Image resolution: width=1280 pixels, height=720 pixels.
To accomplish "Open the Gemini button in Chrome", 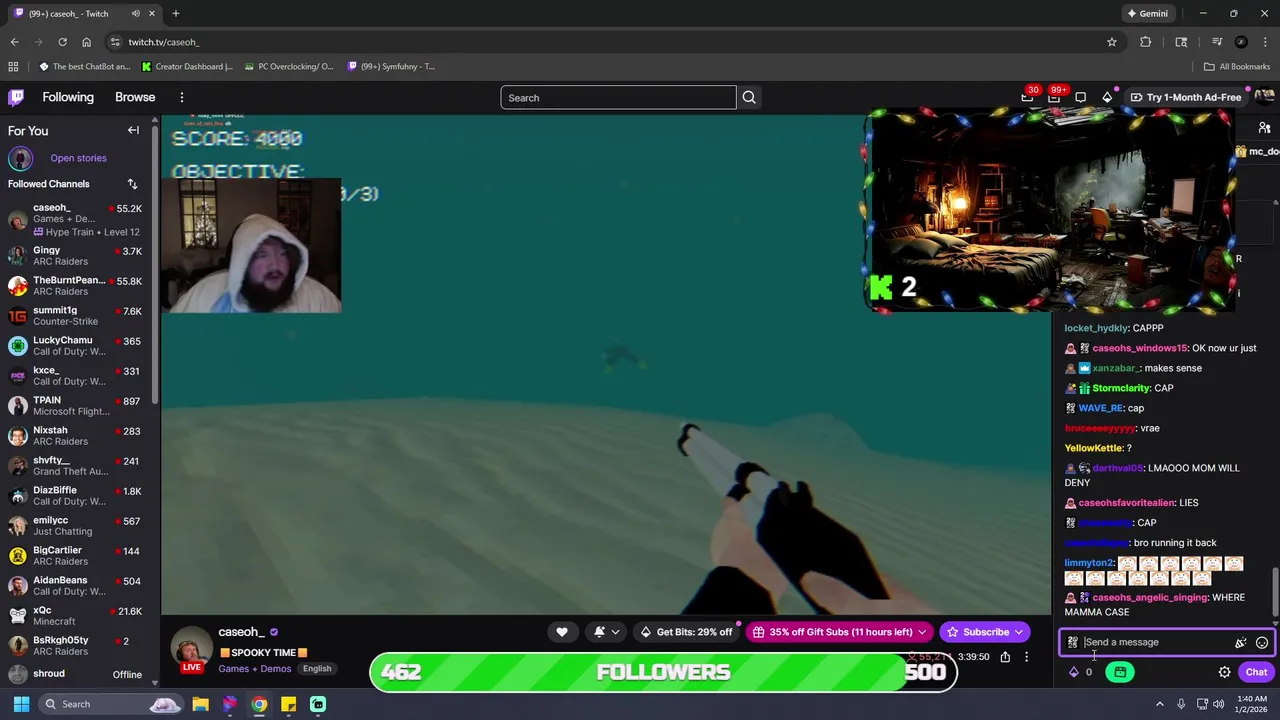I will pos(1147,14).
